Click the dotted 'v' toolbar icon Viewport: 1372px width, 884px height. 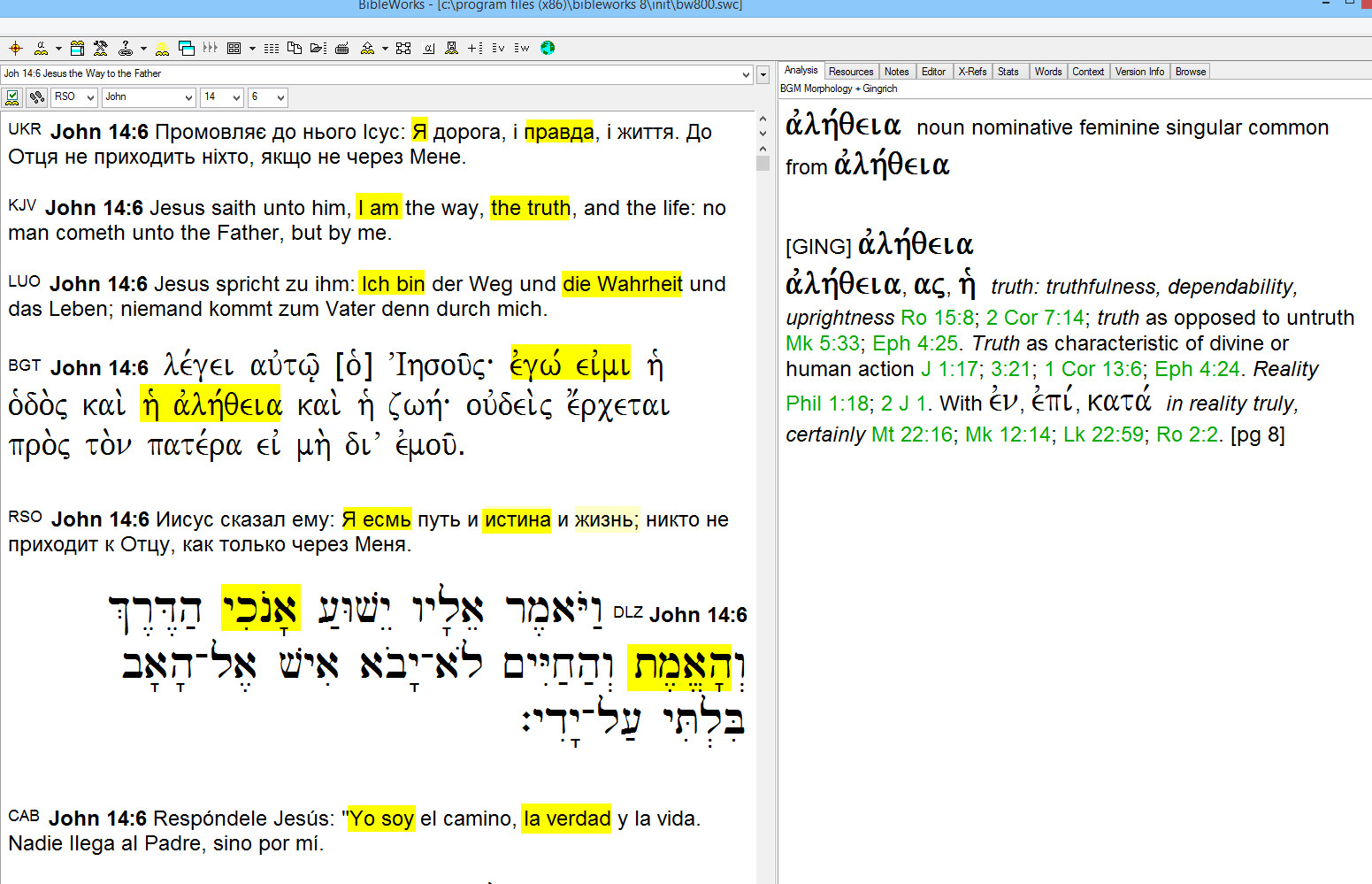tap(498, 48)
